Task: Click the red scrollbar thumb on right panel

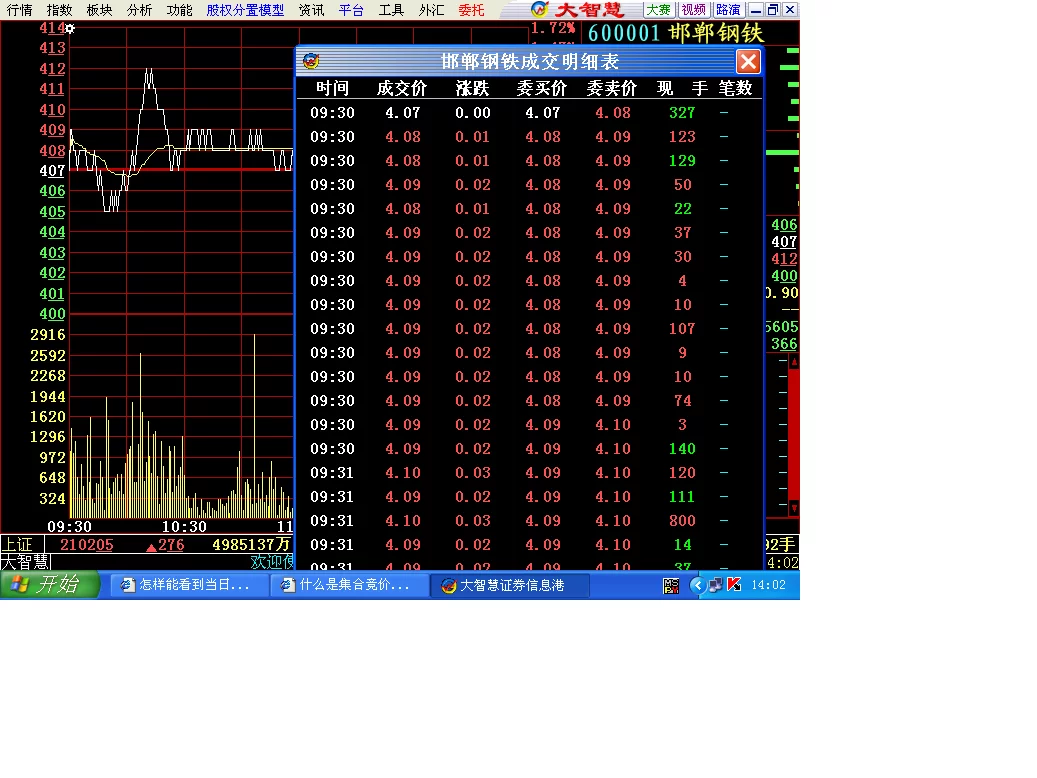Action: [794, 435]
